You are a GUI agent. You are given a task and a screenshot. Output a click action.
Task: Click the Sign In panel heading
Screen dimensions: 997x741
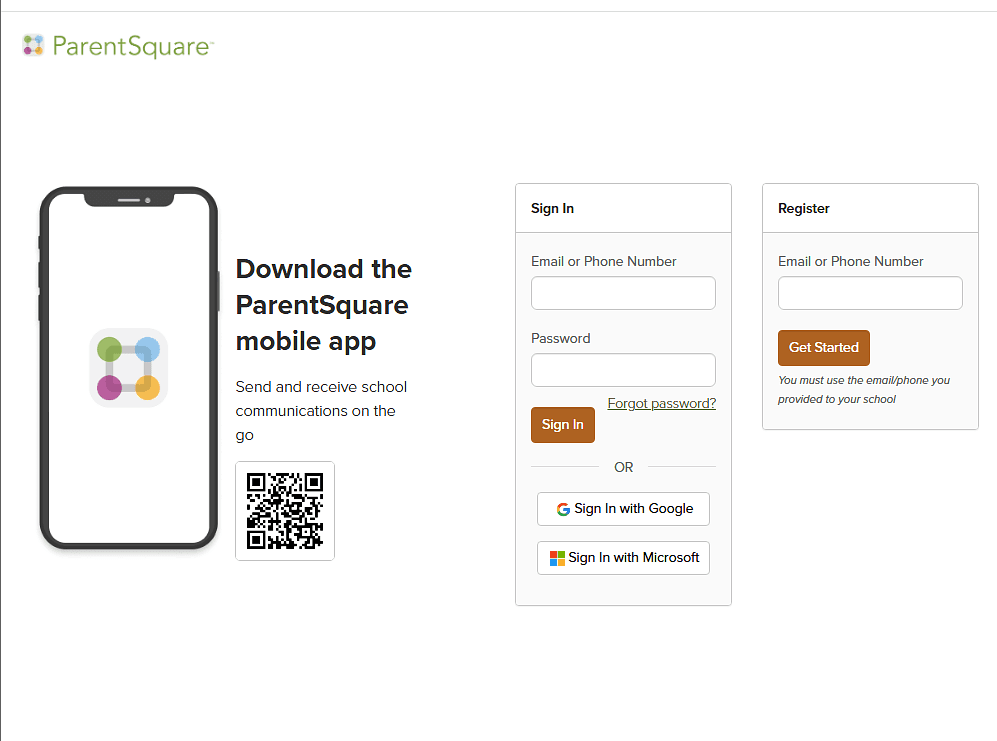click(x=552, y=209)
